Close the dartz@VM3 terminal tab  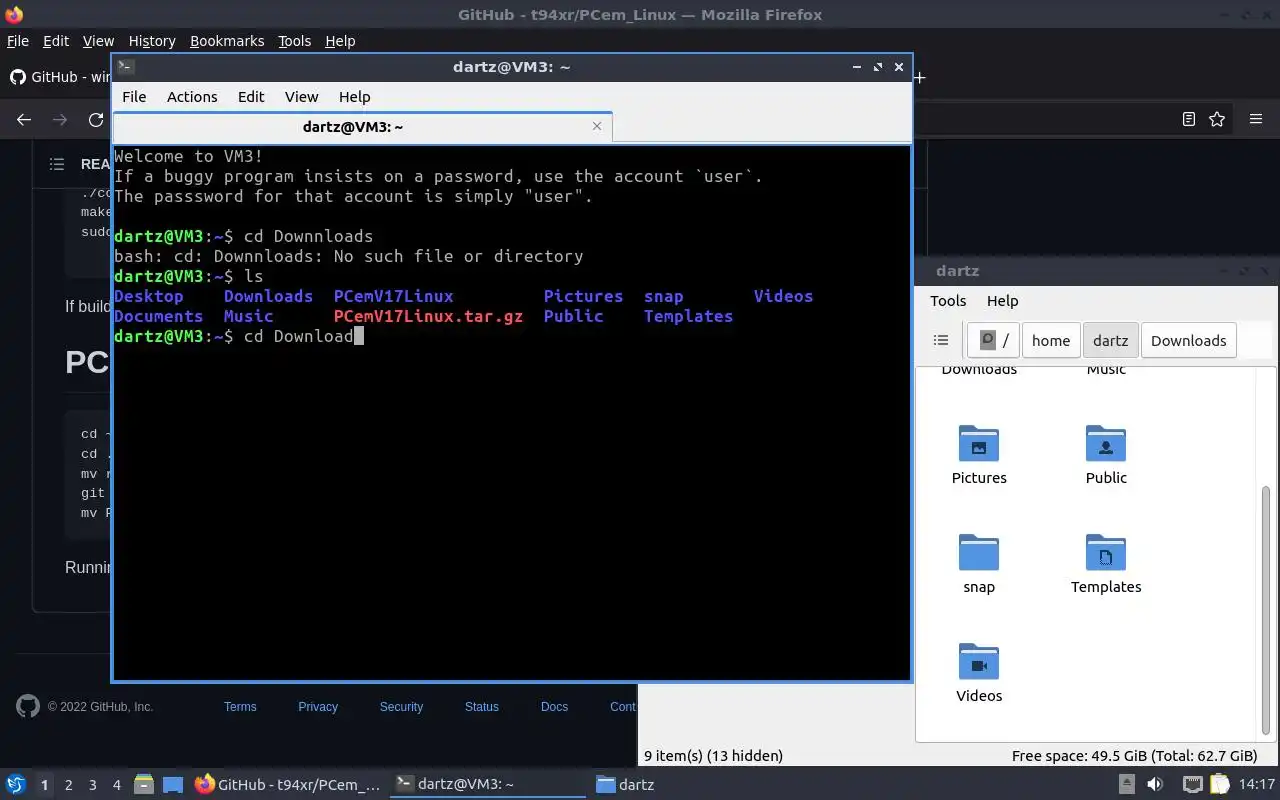click(597, 126)
